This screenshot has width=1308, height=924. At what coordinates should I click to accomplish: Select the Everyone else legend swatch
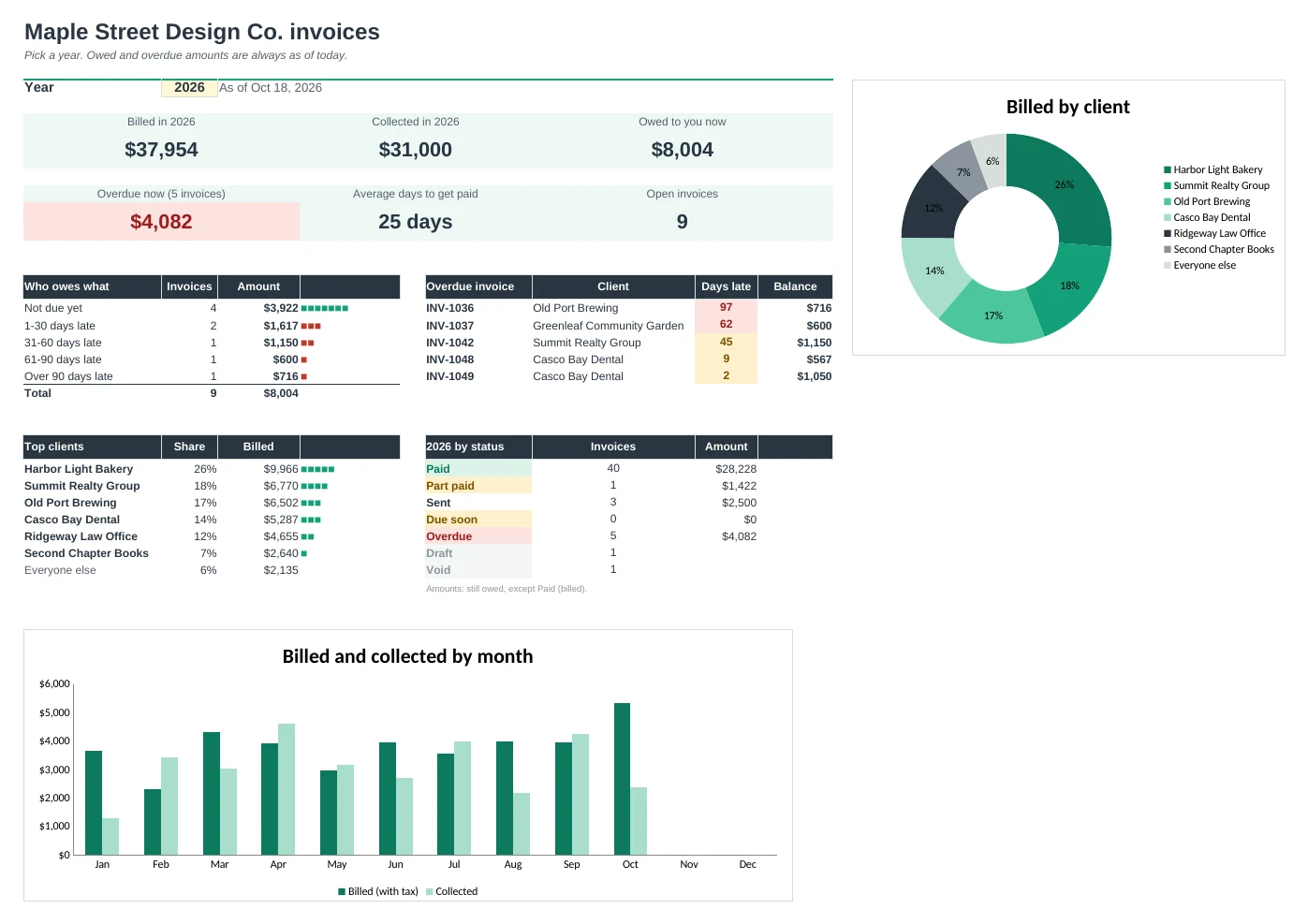point(1168,266)
